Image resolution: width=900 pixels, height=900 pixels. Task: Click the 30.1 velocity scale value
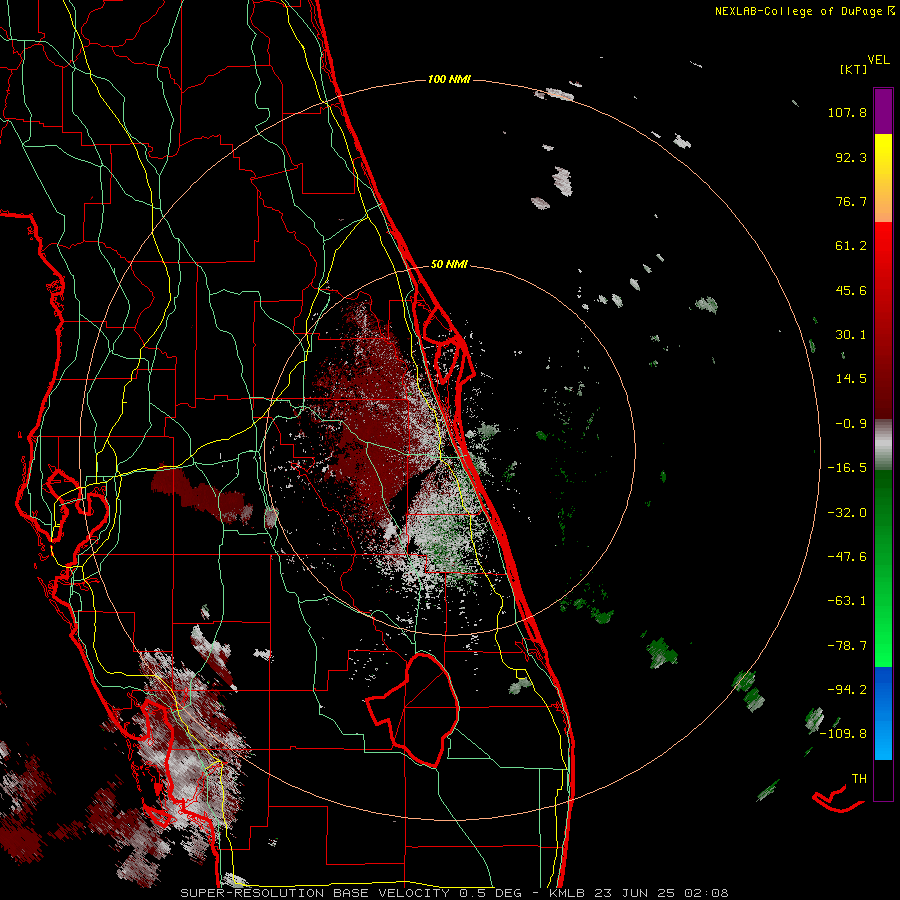tap(851, 335)
